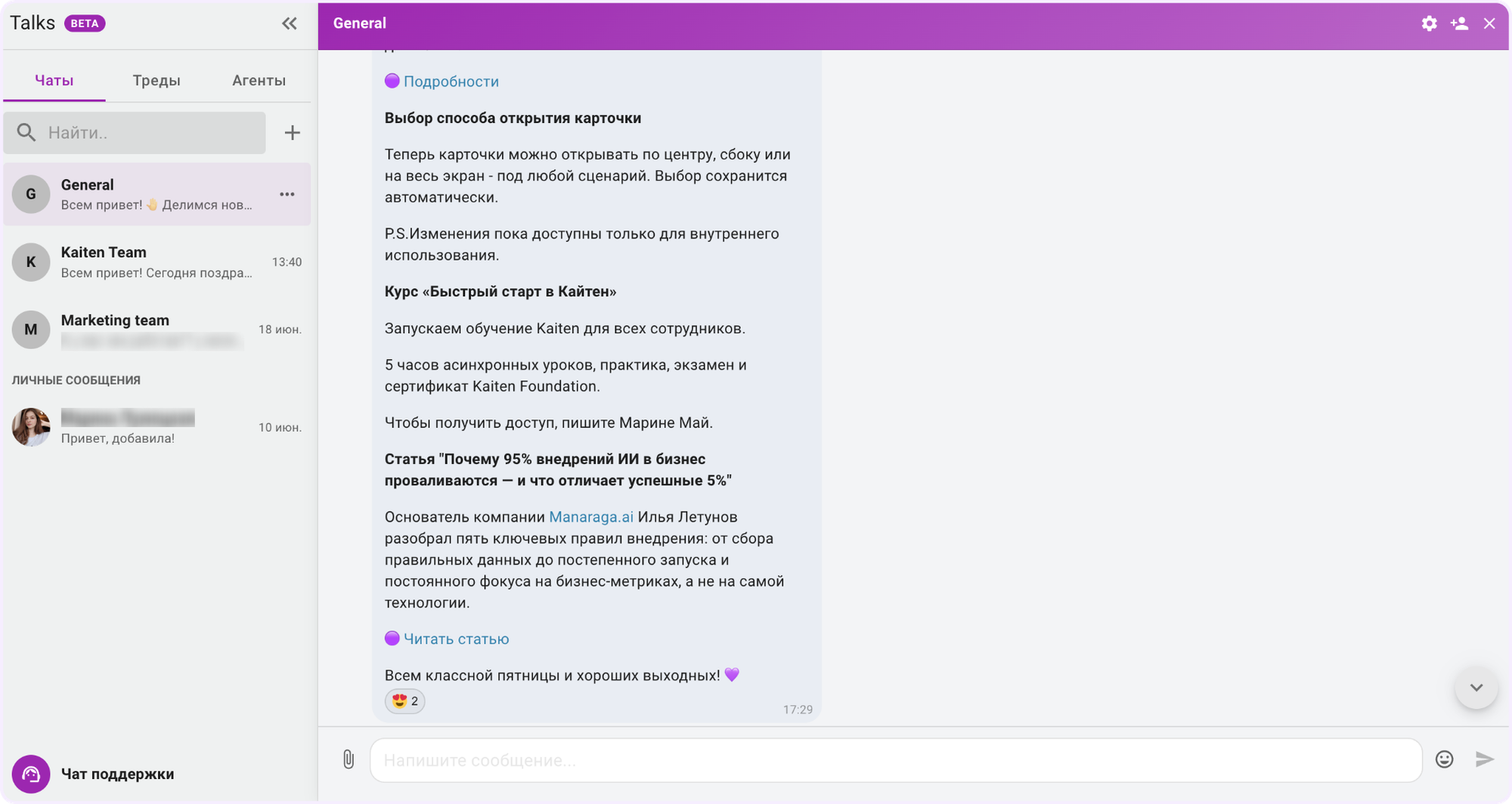Viewport: 1512px width, 804px height.
Task: Click heading Курс «Быстрый старт в Кайтен»
Action: click(500, 292)
